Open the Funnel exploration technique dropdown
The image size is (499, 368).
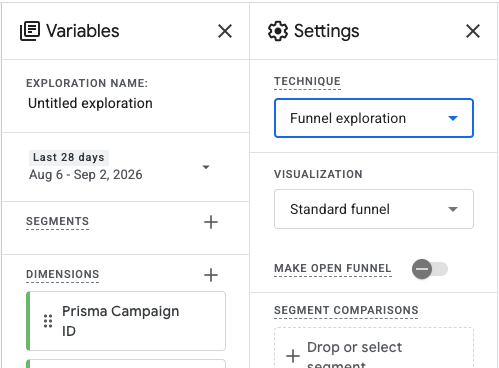(x=374, y=118)
